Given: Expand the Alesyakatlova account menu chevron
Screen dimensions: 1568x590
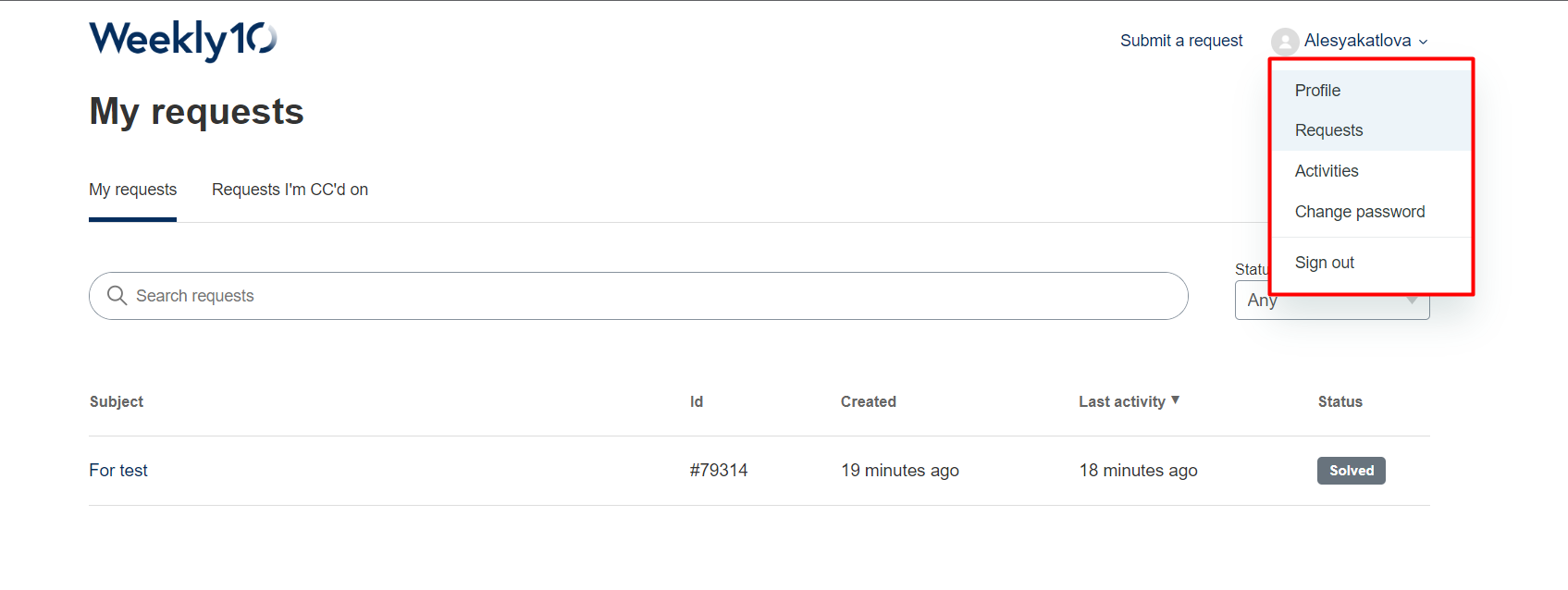Looking at the screenshot, I should (x=1424, y=42).
